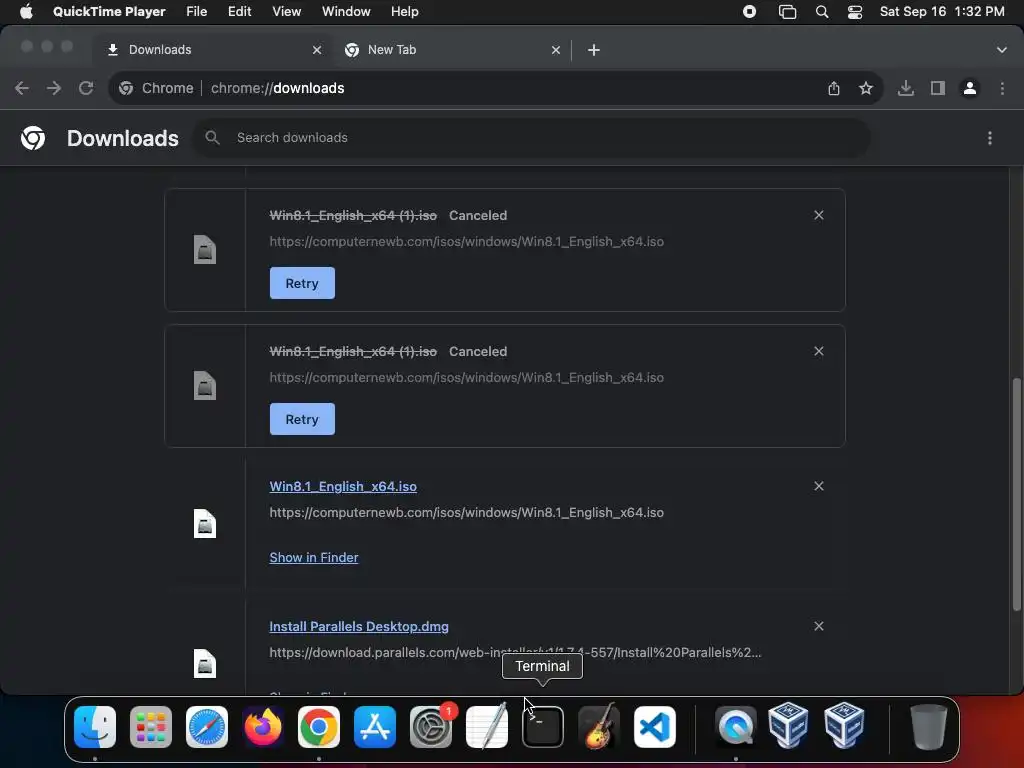
Task: Click the screen mirroring icon in menu bar
Action: 788,12
